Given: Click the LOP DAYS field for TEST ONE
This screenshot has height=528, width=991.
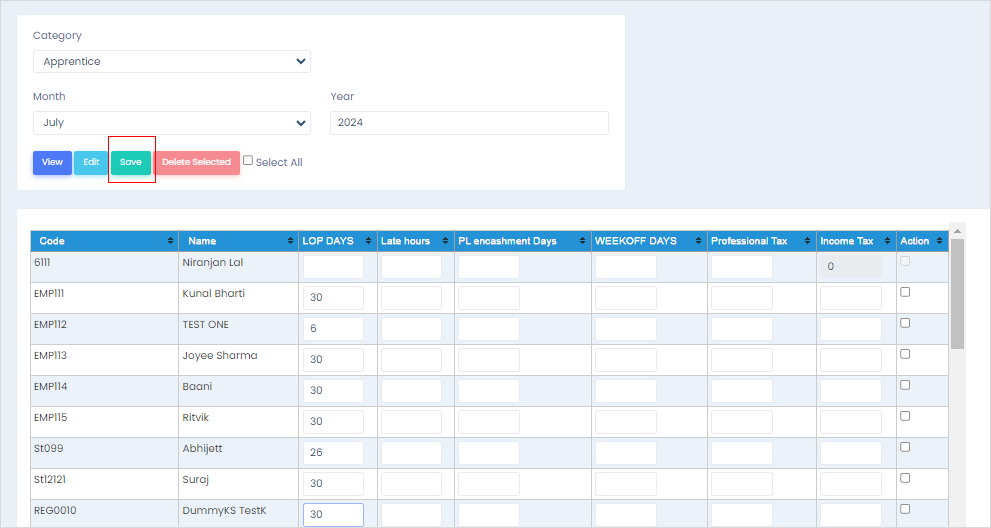Looking at the screenshot, I should 333,329.
